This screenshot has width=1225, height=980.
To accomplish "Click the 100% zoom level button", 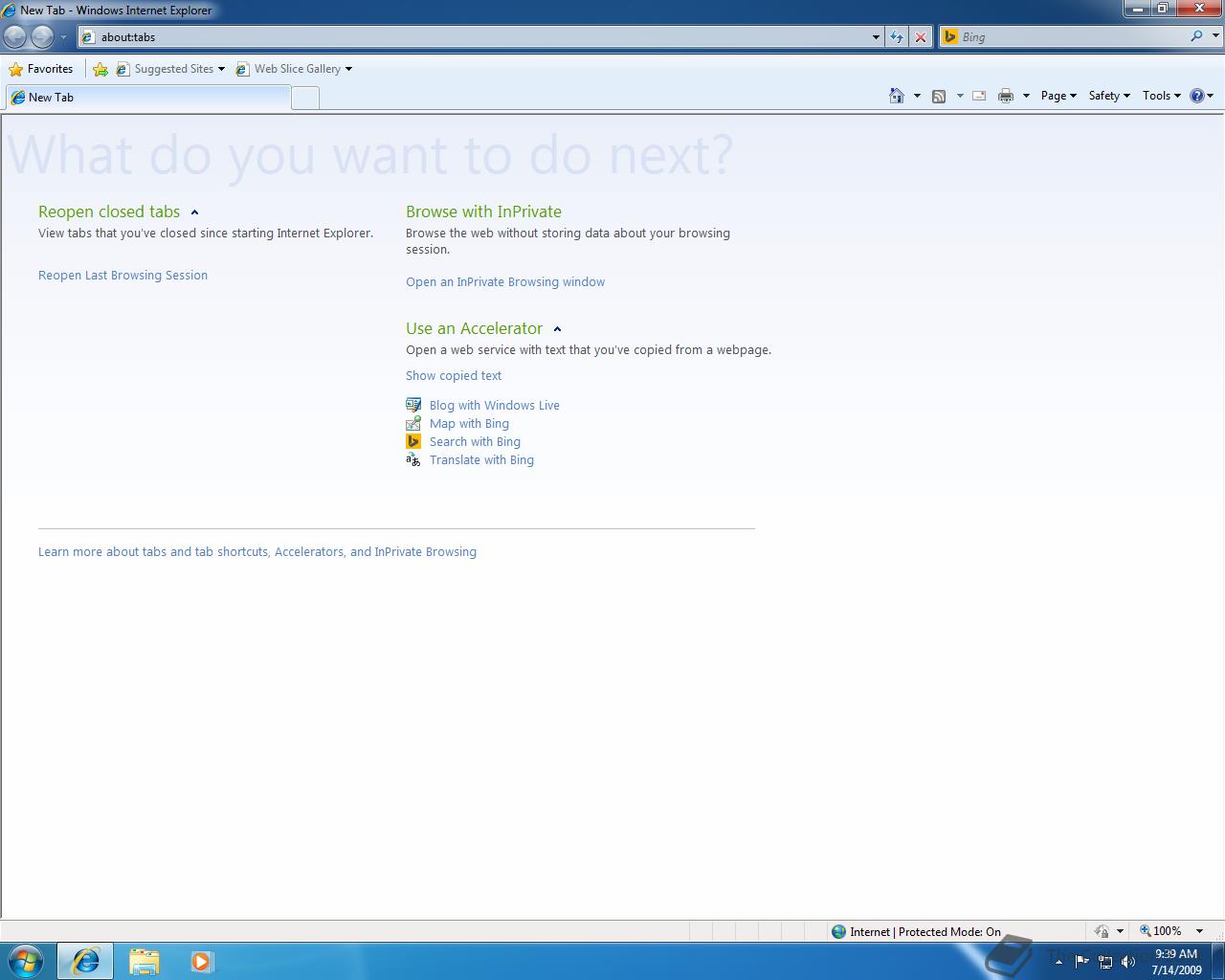I will [1160, 931].
